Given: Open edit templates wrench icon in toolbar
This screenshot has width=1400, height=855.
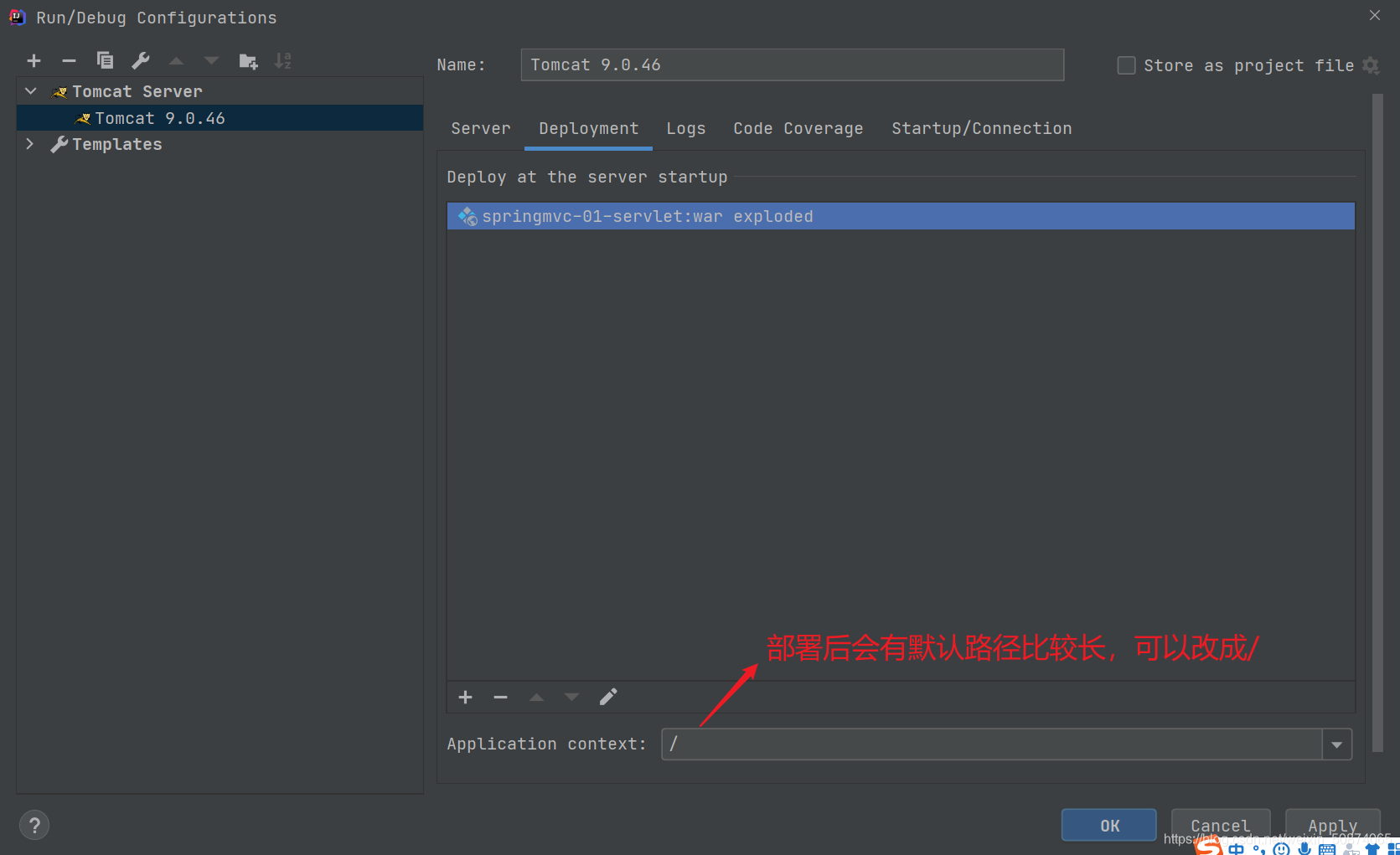Looking at the screenshot, I should (x=140, y=60).
